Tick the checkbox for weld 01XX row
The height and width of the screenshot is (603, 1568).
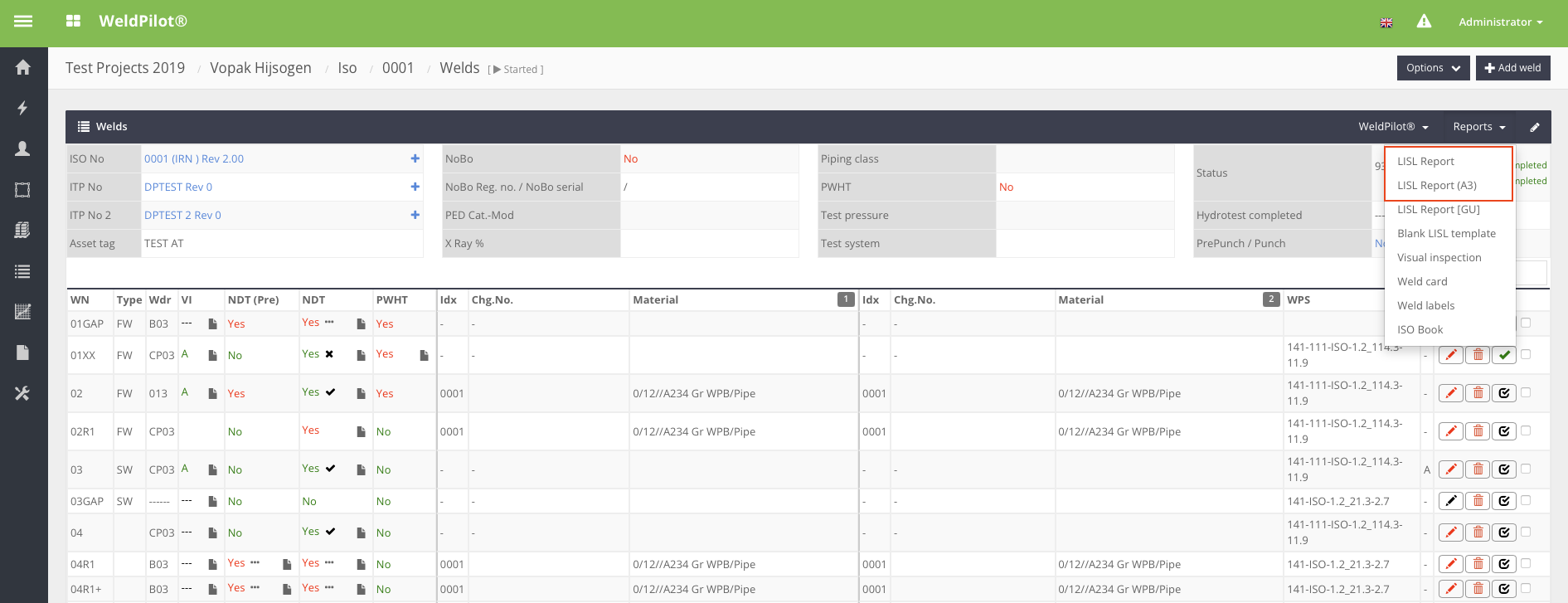click(x=1526, y=354)
